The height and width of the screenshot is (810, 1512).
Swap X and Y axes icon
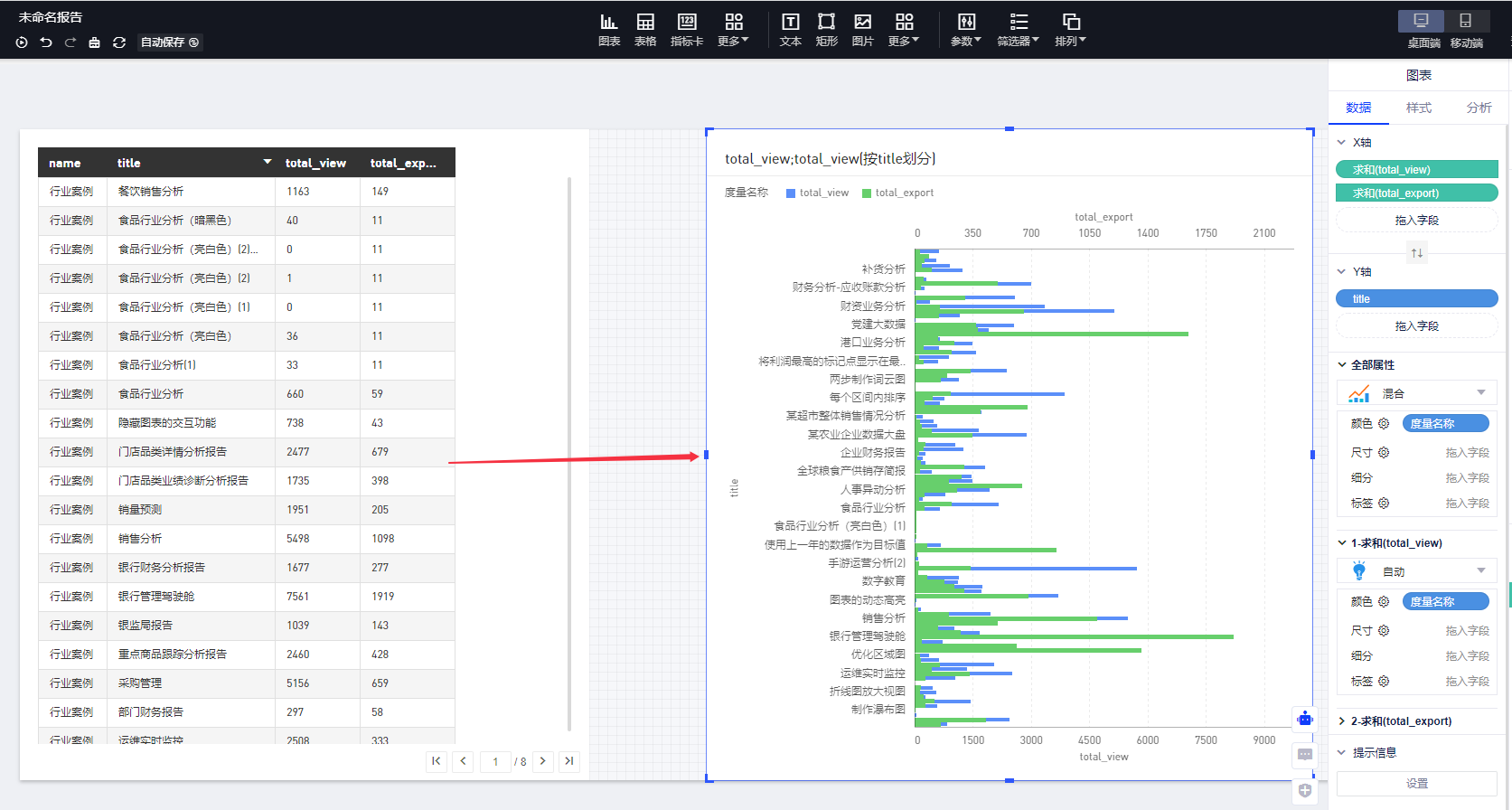coord(1416,253)
